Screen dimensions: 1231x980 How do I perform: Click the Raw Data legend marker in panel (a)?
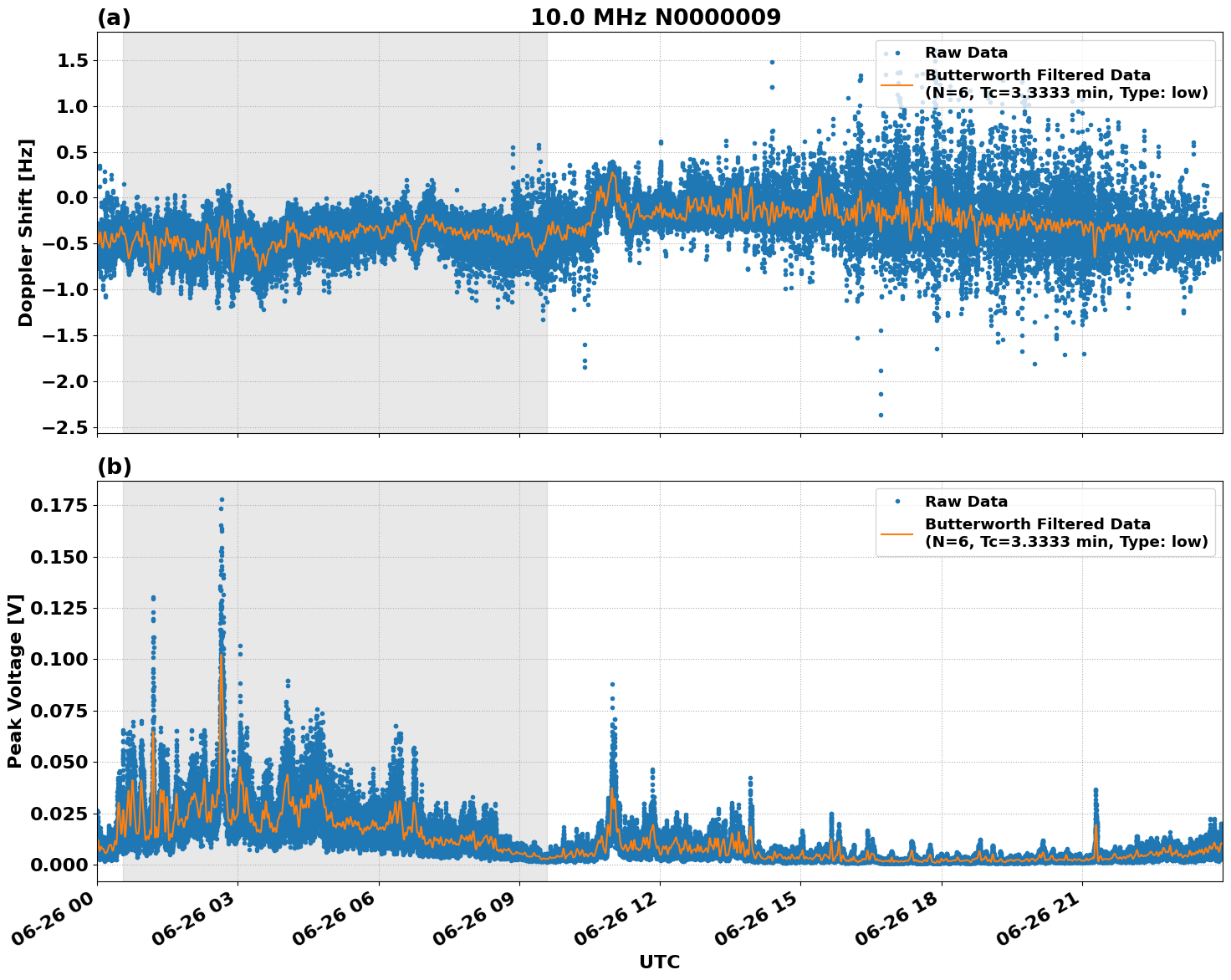point(897,52)
